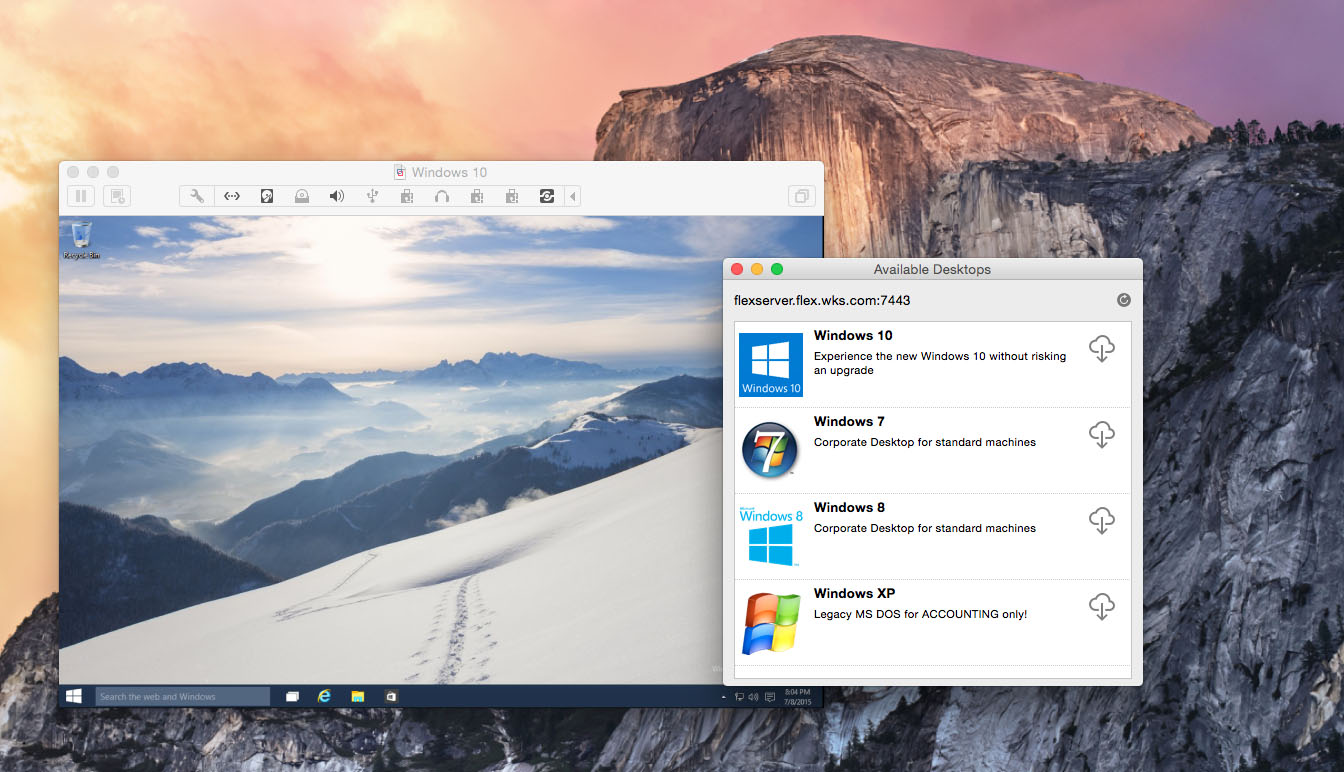Click the headphones icon in VM toolbar
The width and height of the screenshot is (1344, 772).
pyautogui.click(x=442, y=196)
